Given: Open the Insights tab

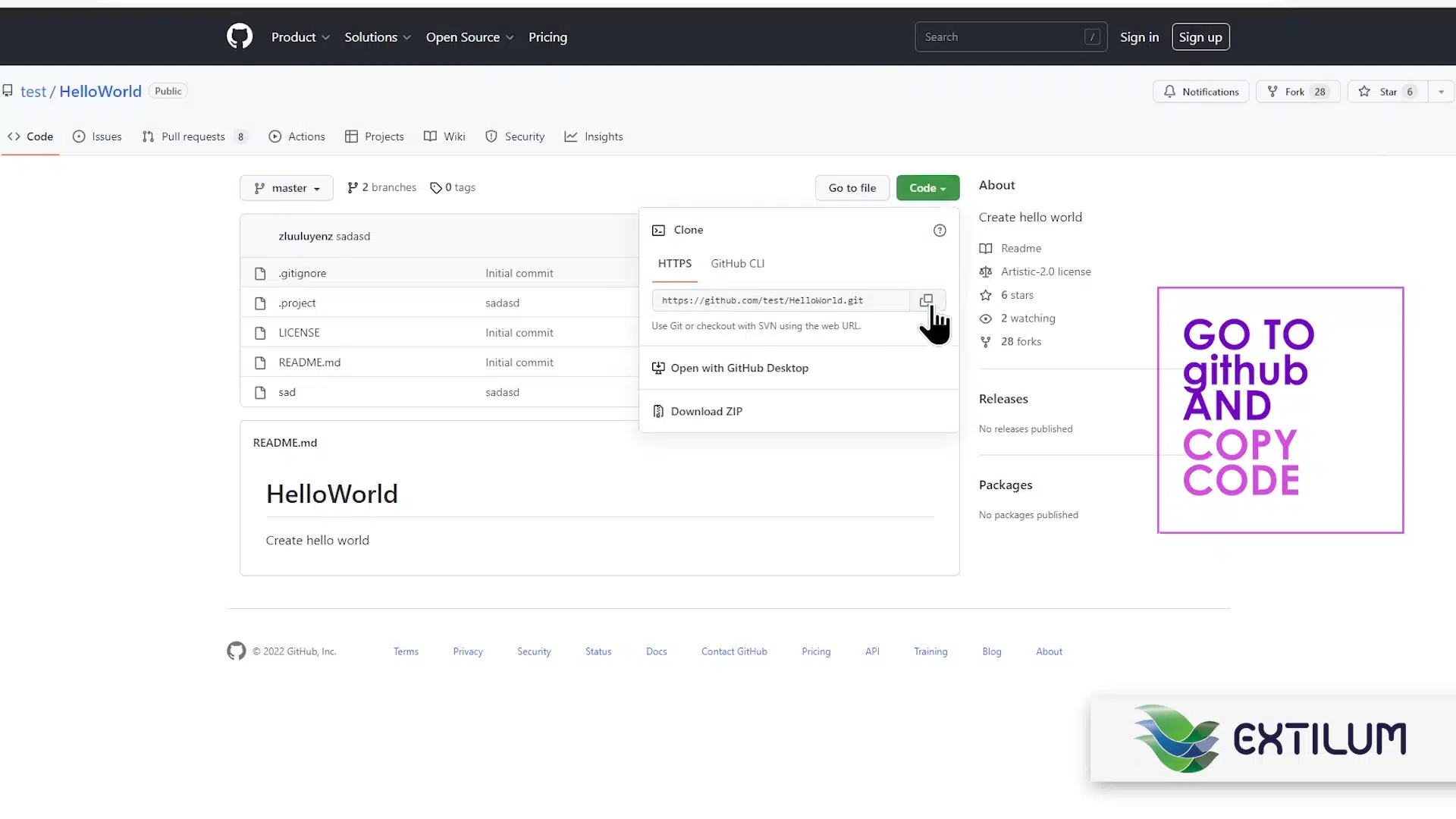Looking at the screenshot, I should [594, 136].
